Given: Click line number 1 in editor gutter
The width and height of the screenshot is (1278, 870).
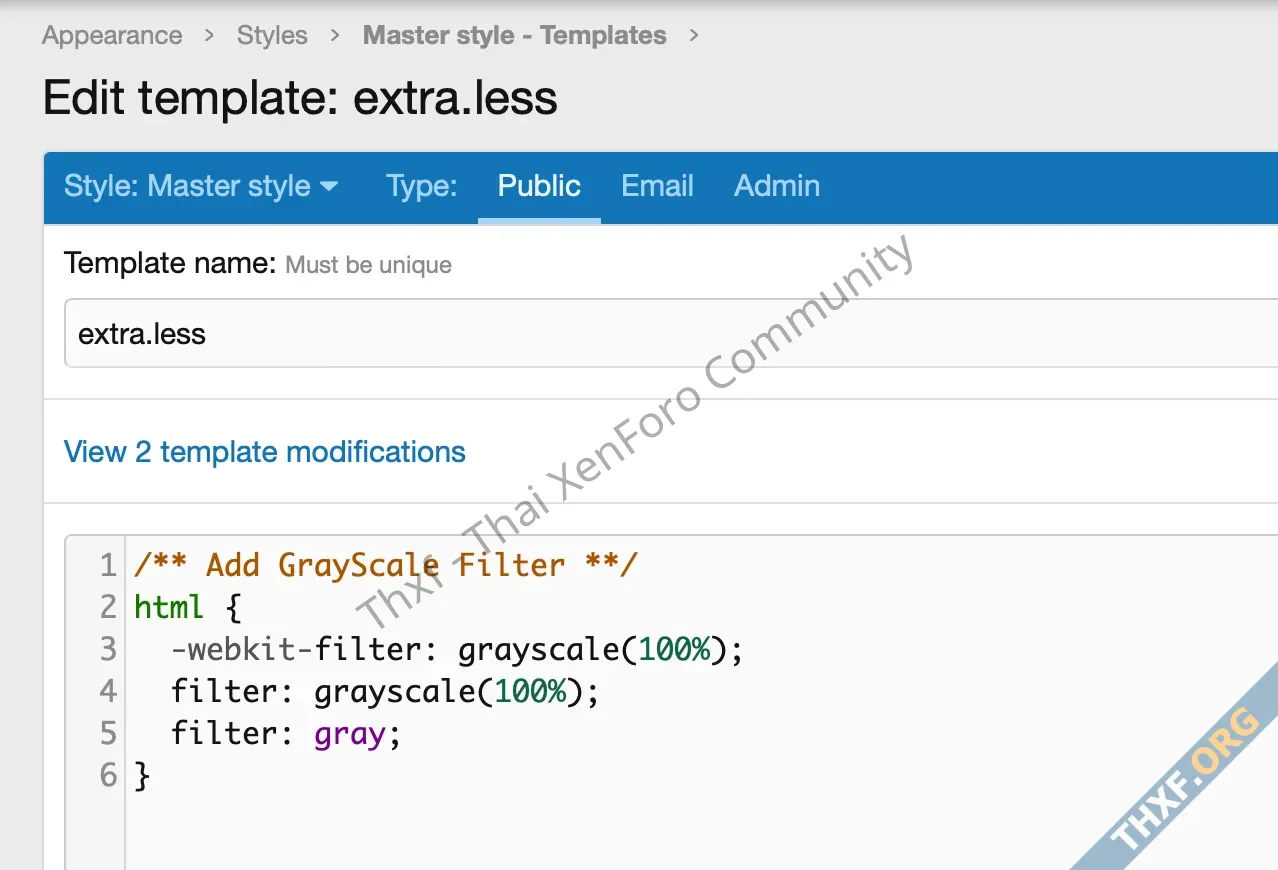Looking at the screenshot, I should [108, 565].
